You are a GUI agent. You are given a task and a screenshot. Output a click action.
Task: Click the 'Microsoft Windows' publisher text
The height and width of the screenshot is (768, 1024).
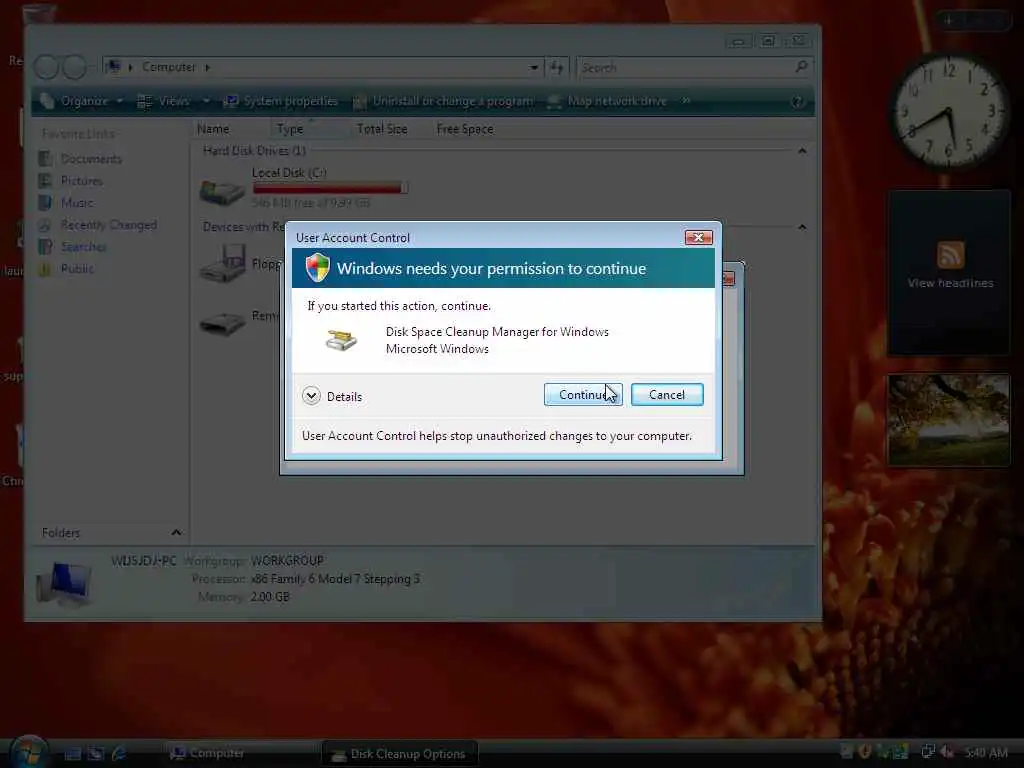437,349
